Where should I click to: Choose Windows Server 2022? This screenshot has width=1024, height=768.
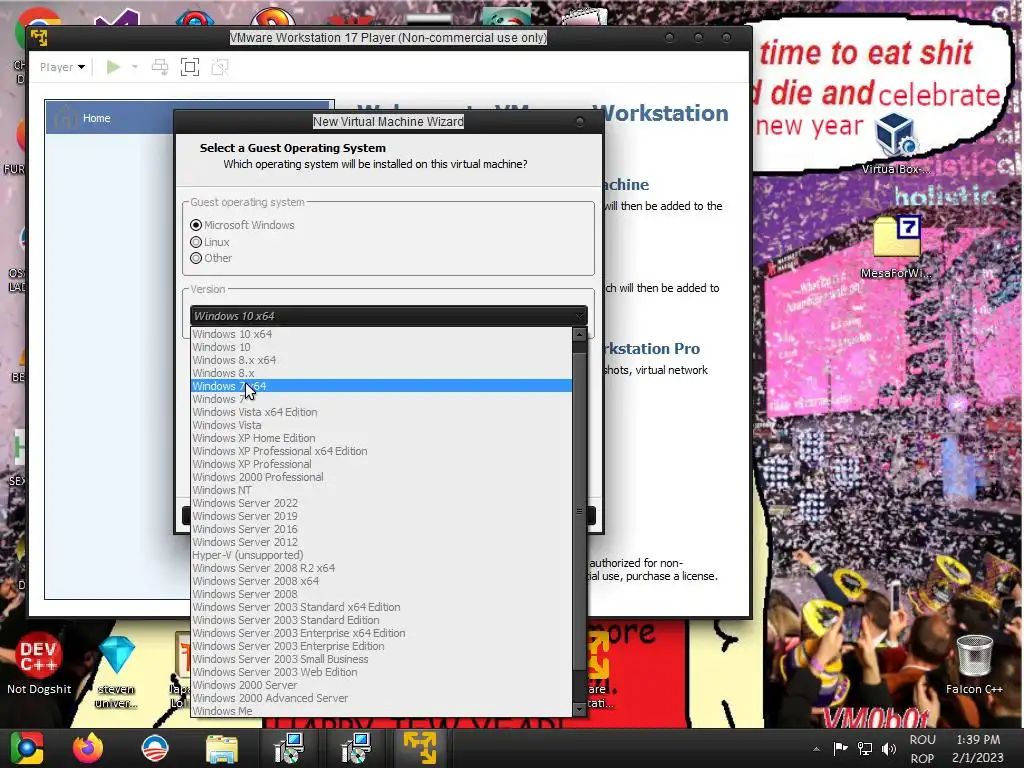point(381,503)
